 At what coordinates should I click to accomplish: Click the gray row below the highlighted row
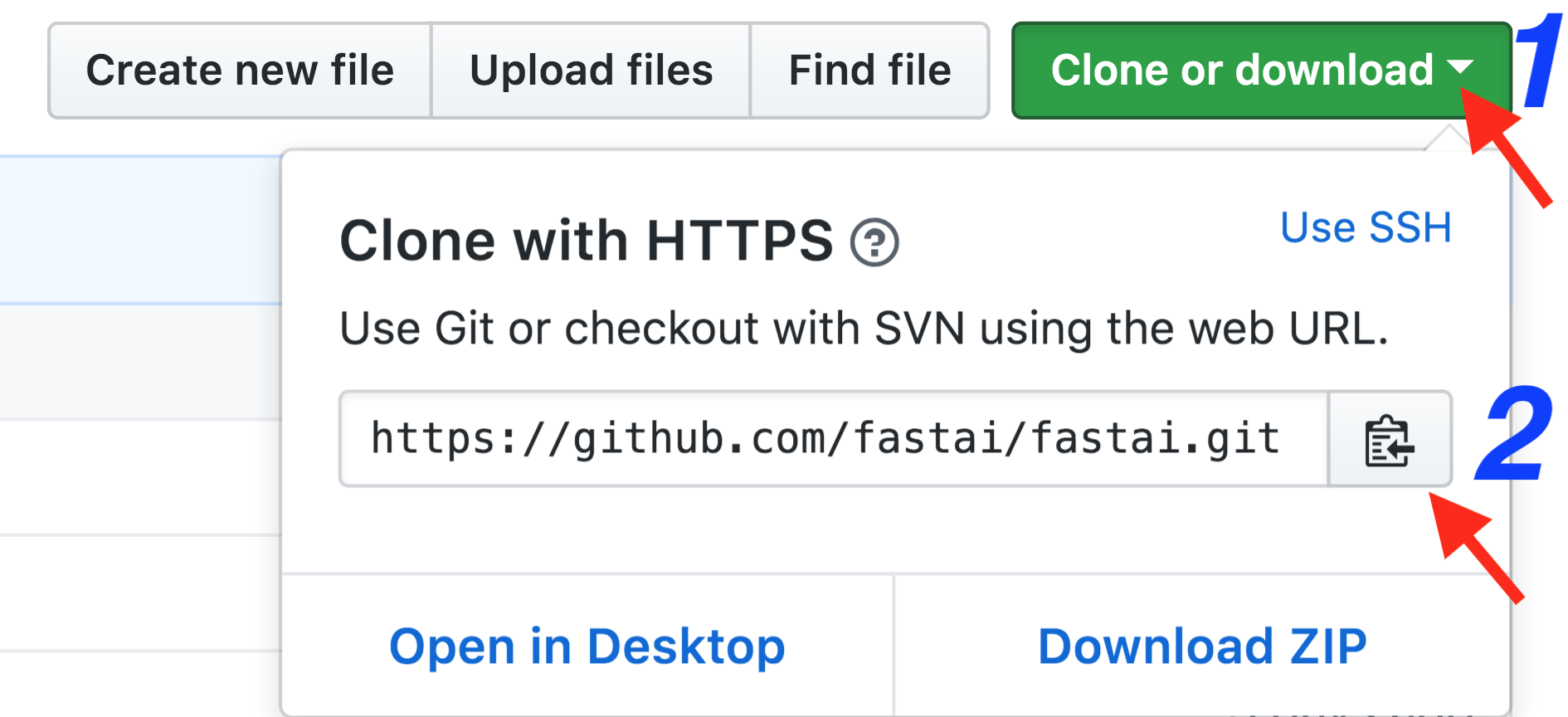coord(139,362)
